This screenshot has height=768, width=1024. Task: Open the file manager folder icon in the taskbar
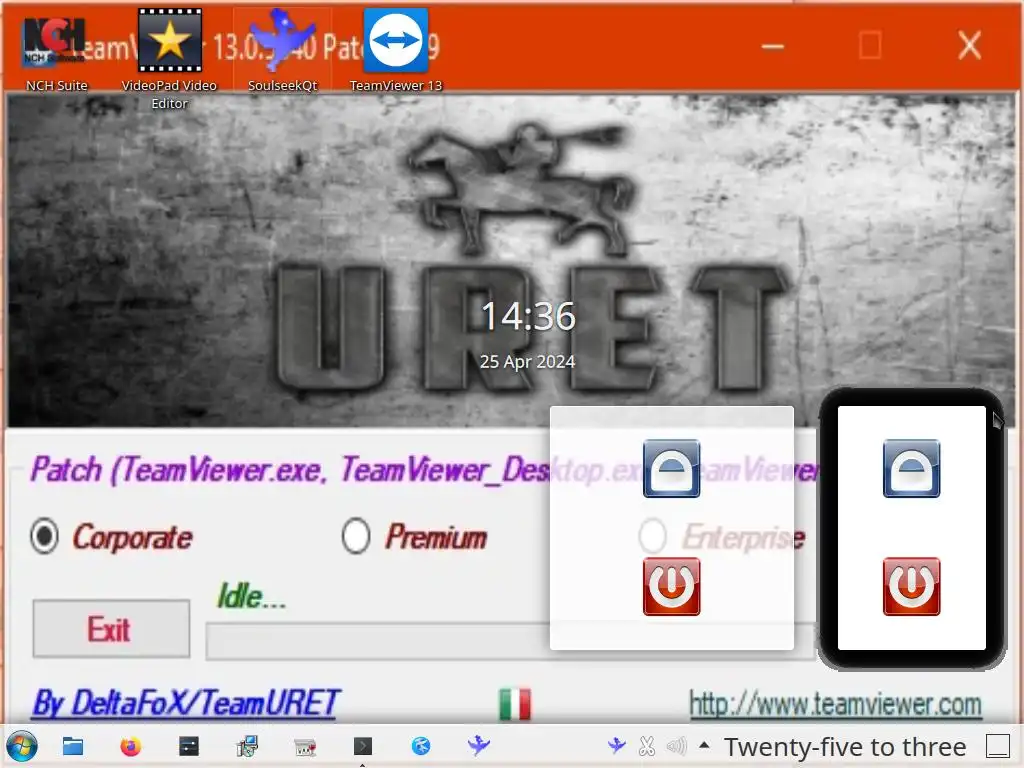click(72, 746)
